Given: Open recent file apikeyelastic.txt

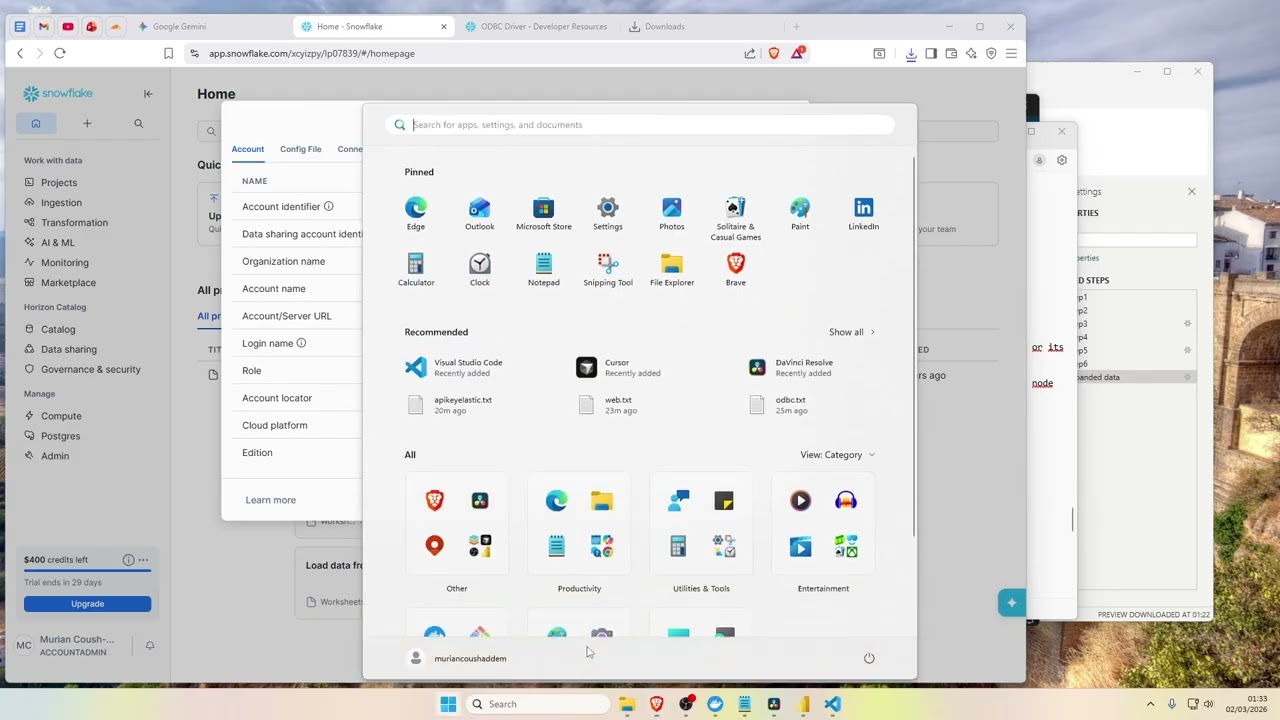Looking at the screenshot, I should pyautogui.click(x=449, y=405).
